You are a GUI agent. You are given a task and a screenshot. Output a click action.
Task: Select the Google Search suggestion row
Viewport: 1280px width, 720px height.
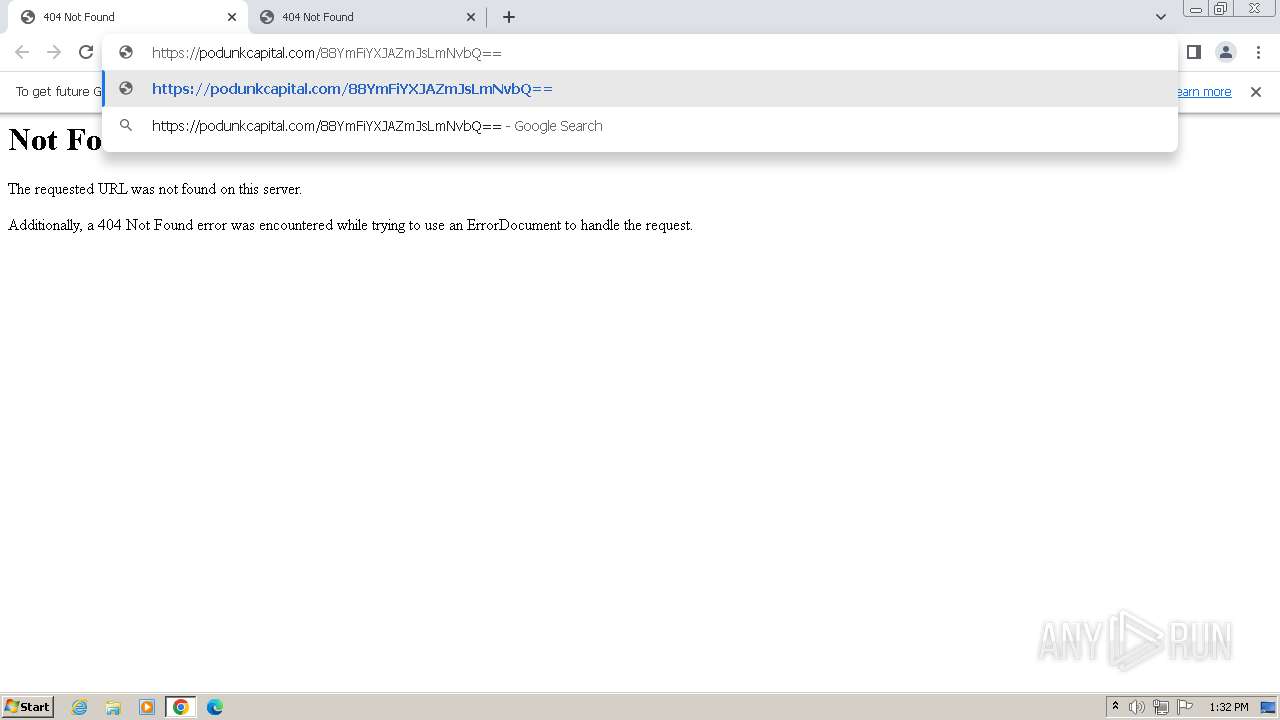[640, 126]
